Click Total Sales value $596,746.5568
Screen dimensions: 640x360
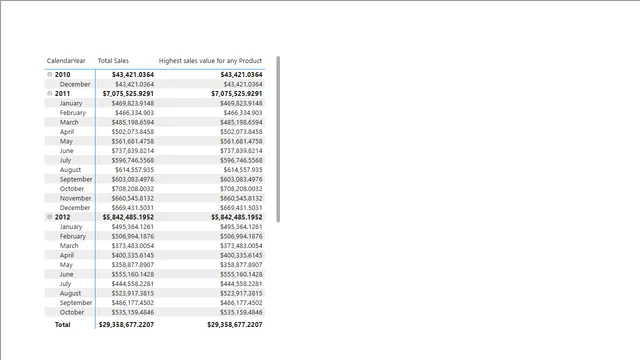click(133, 160)
